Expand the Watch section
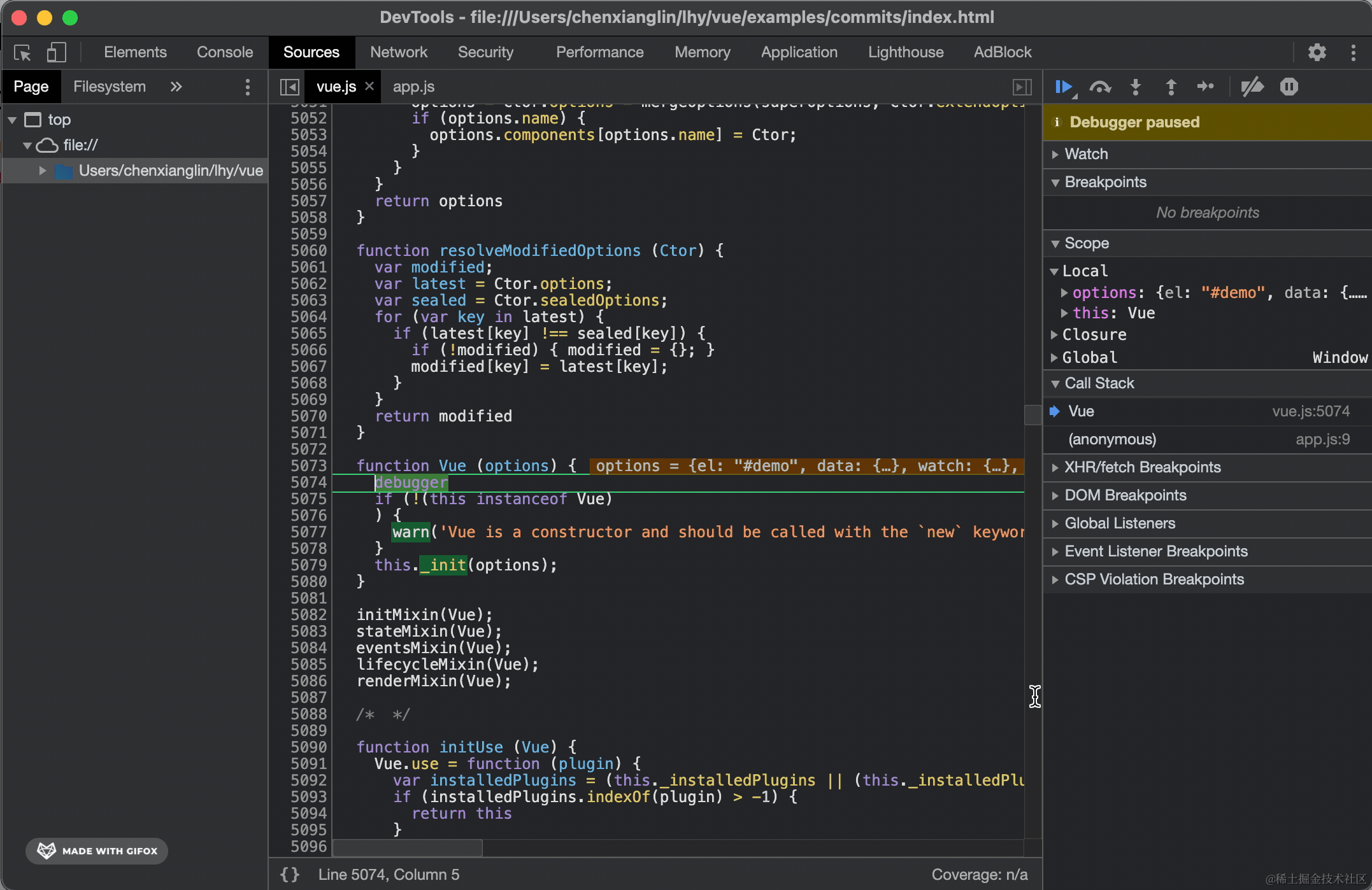1372x890 pixels. click(1085, 153)
